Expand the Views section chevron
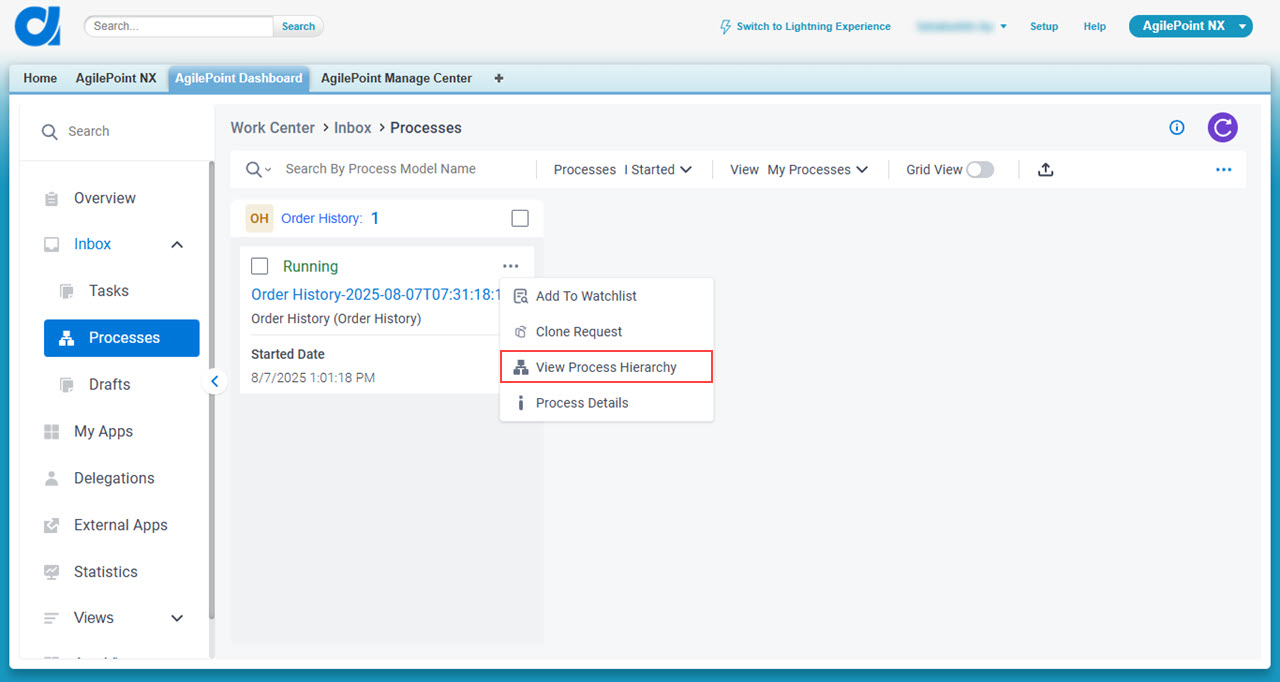 click(x=177, y=618)
